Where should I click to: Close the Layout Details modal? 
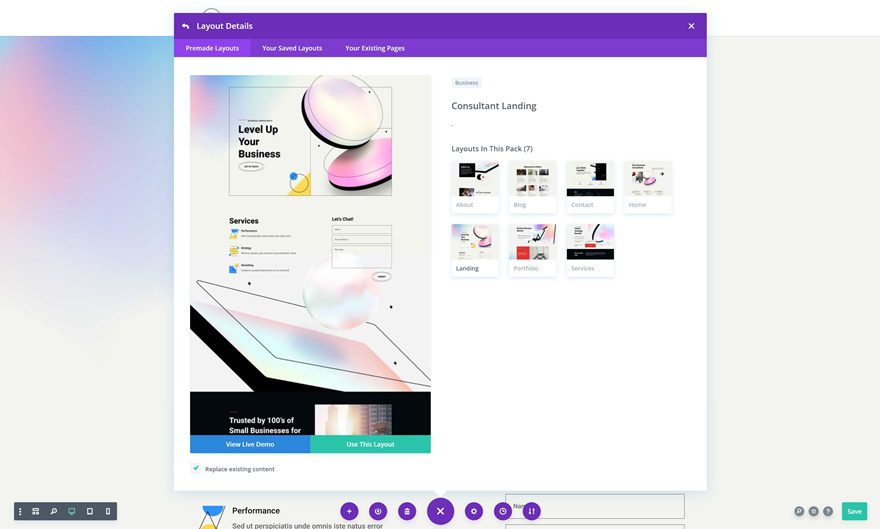click(x=691, y=26)
